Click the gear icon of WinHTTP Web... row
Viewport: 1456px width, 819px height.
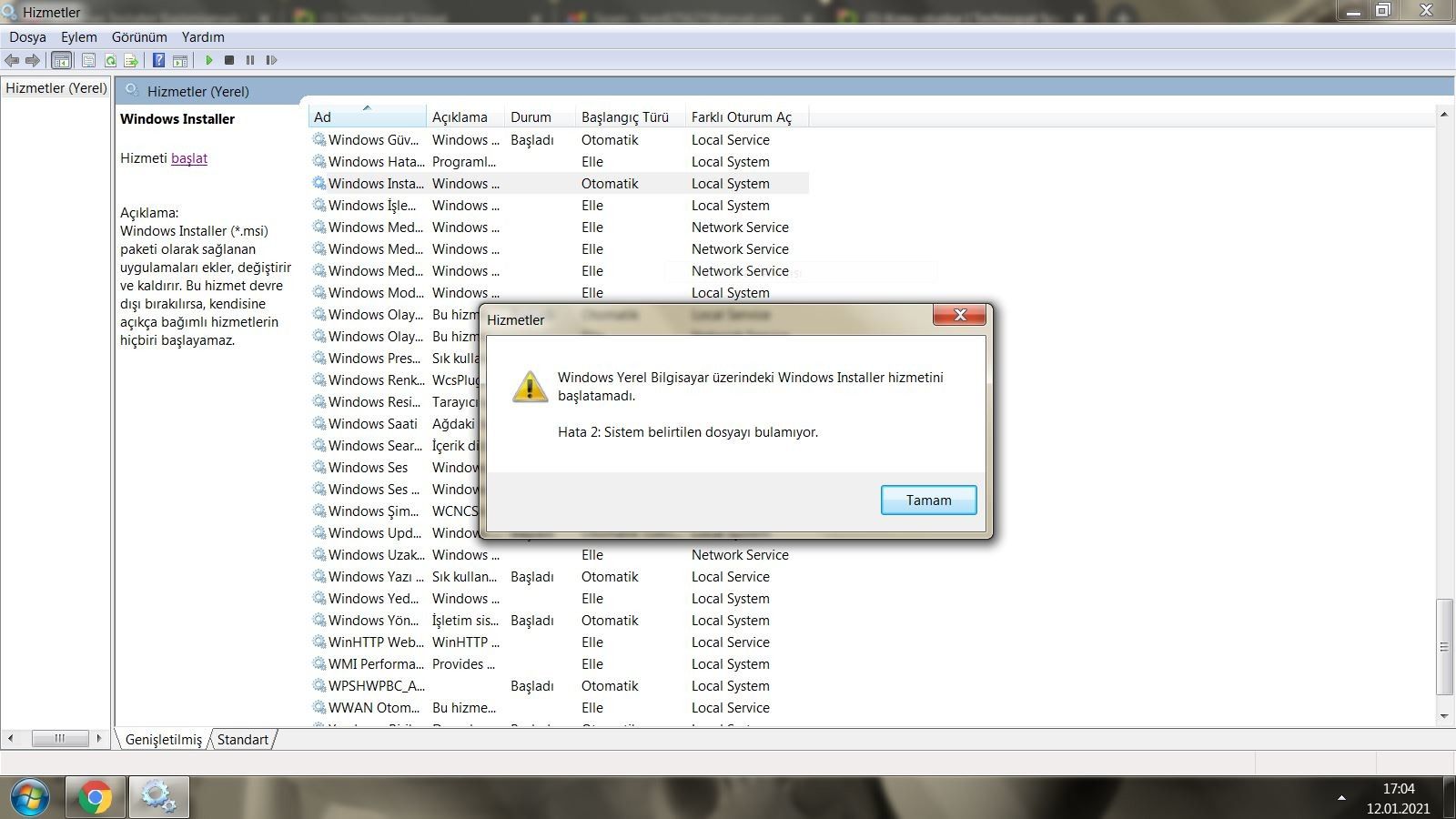319,642
